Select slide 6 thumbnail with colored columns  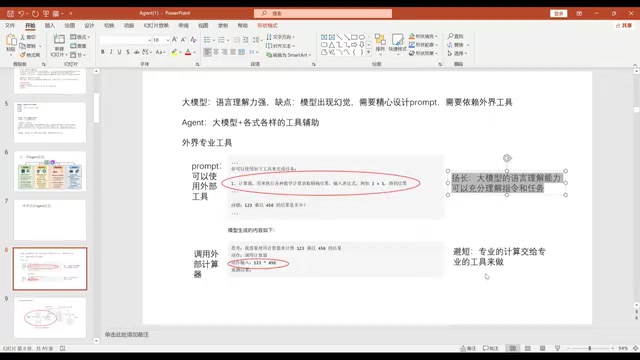click(50, 171)
